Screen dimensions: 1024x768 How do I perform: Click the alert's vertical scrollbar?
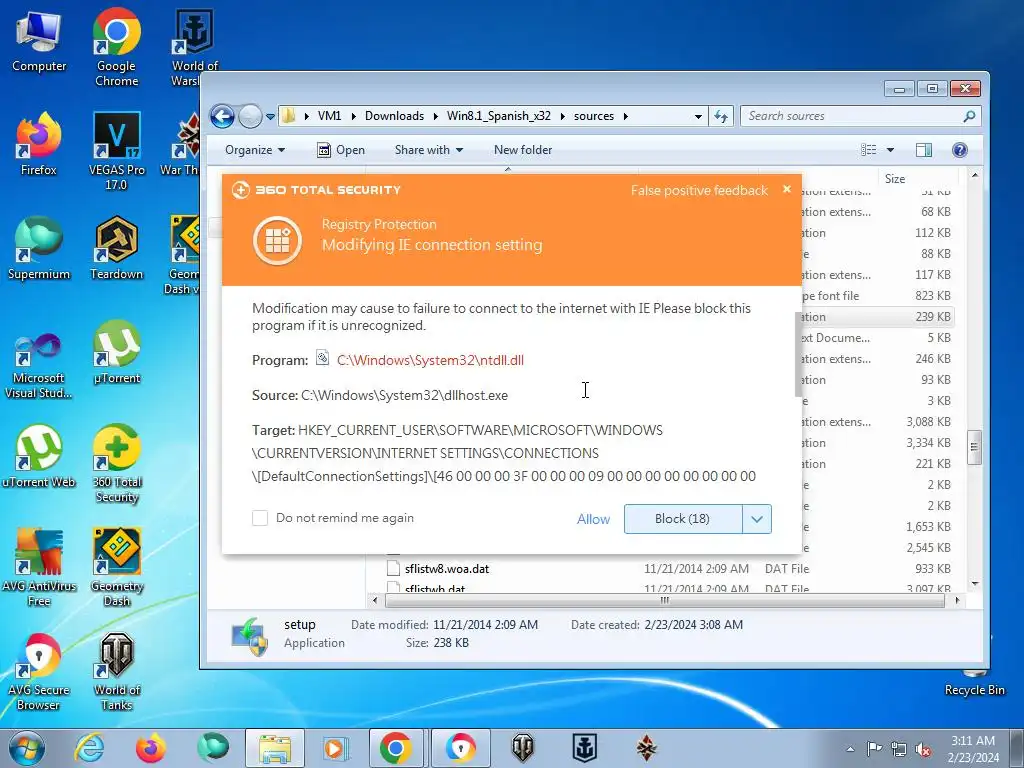click(798, 355)
